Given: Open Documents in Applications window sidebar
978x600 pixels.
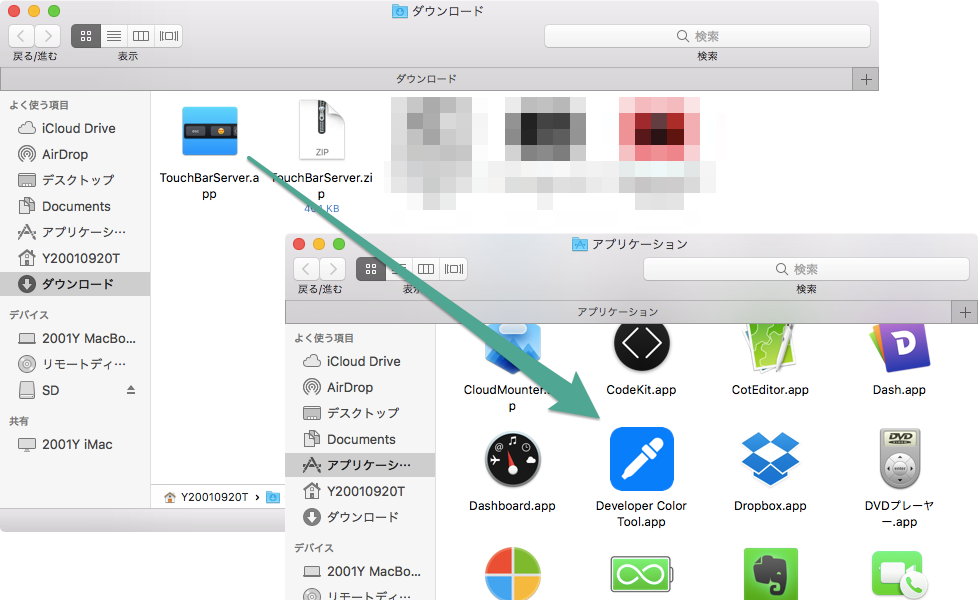Looking at the screenshot, I should [360, 440].
